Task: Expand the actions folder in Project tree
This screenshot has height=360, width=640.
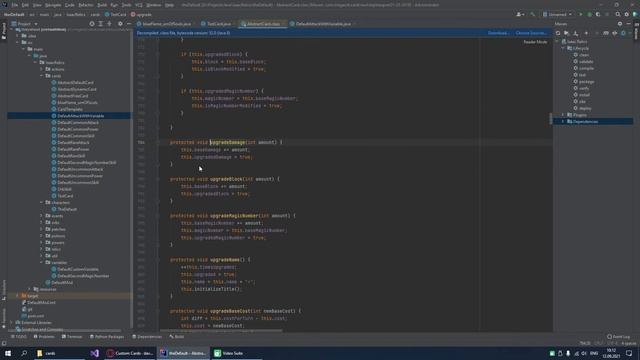Action: tap(42, 69)
